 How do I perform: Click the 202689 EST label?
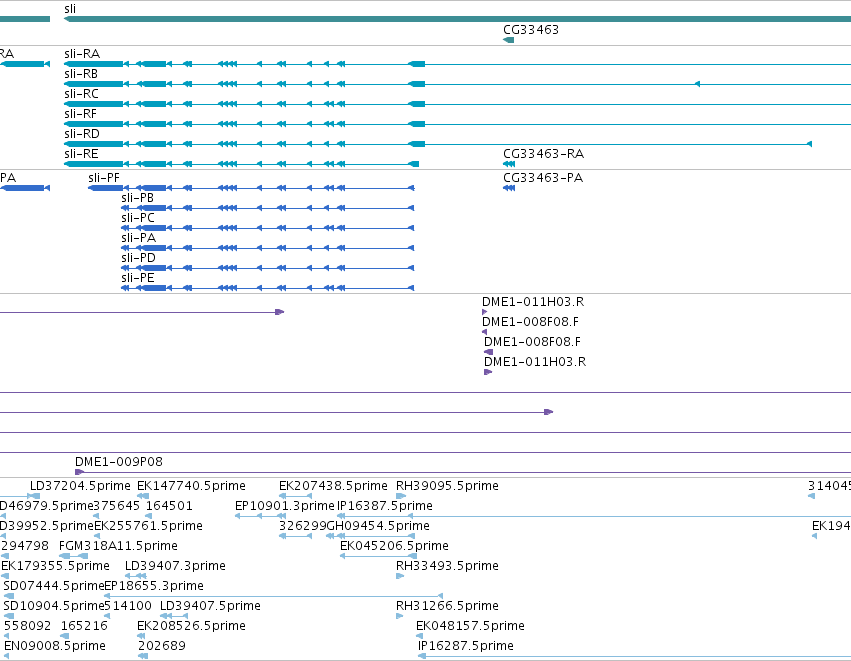[162, 646]
